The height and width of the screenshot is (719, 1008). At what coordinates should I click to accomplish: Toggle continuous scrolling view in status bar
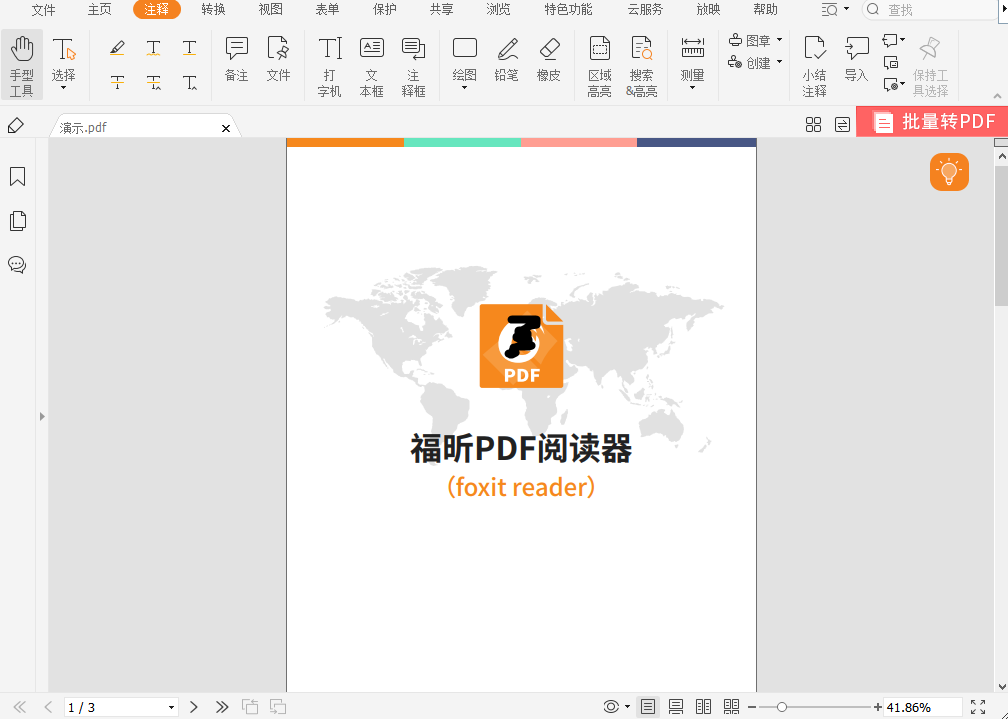click(675, 707)
